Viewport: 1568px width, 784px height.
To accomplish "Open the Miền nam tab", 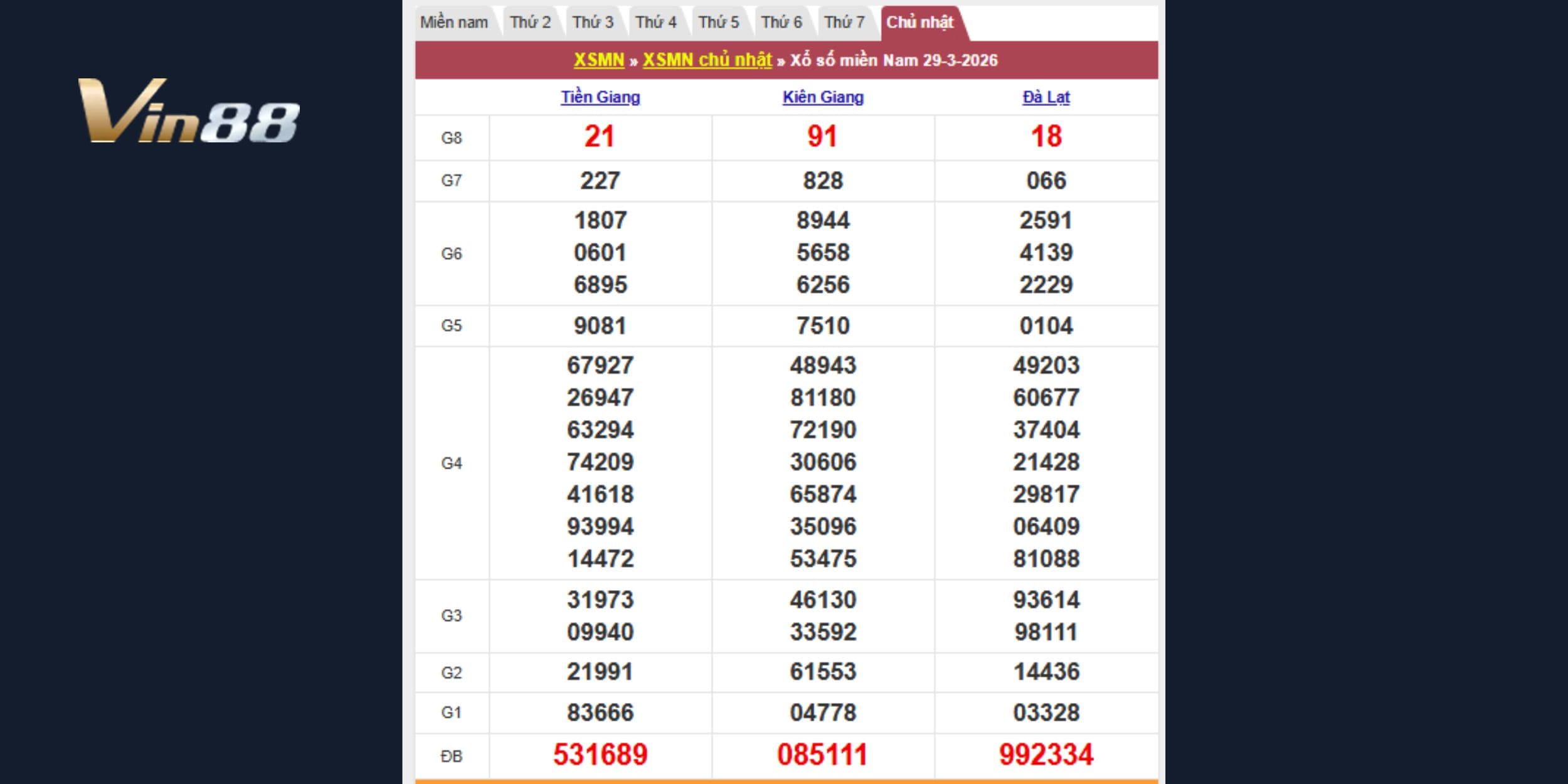I will 453,23.
